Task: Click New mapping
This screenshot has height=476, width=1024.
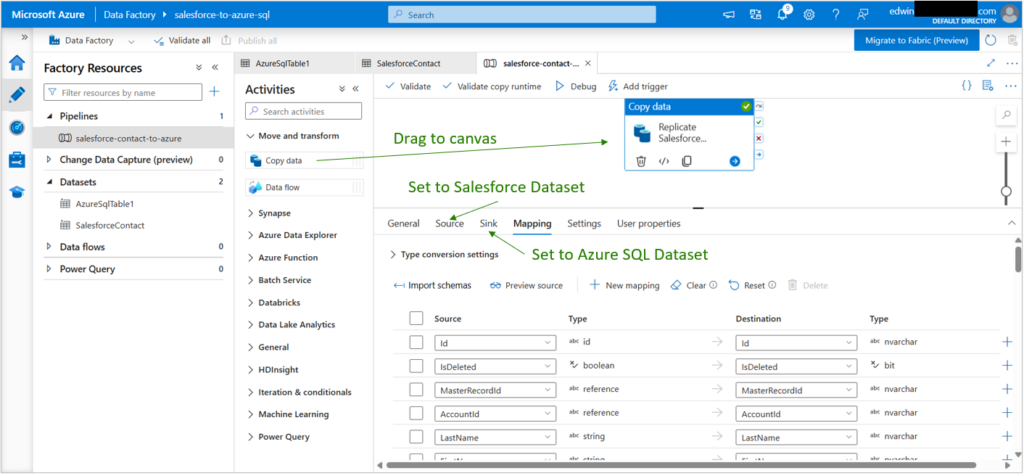Action: [624, 285]
